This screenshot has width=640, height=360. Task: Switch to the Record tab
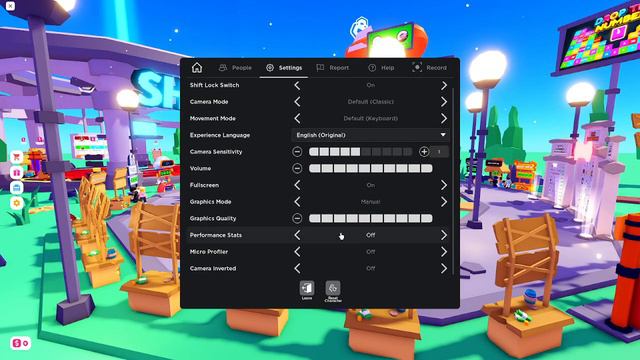pyautogui.click(x=429, y=68)
